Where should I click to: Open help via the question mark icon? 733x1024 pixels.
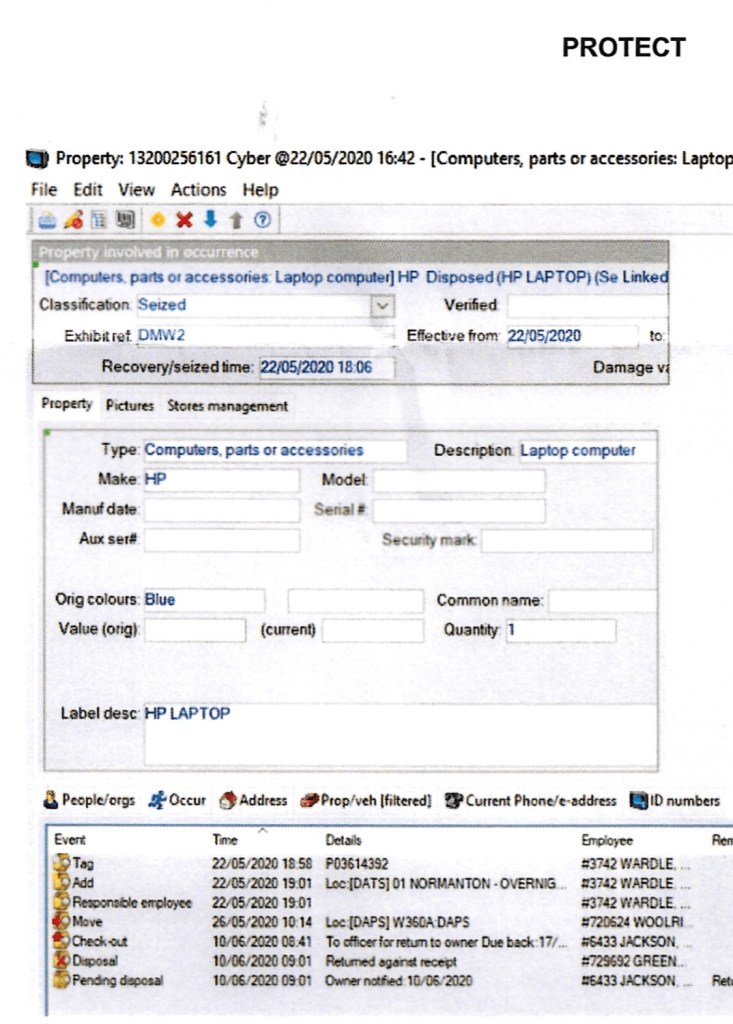[x=261, y=220]
